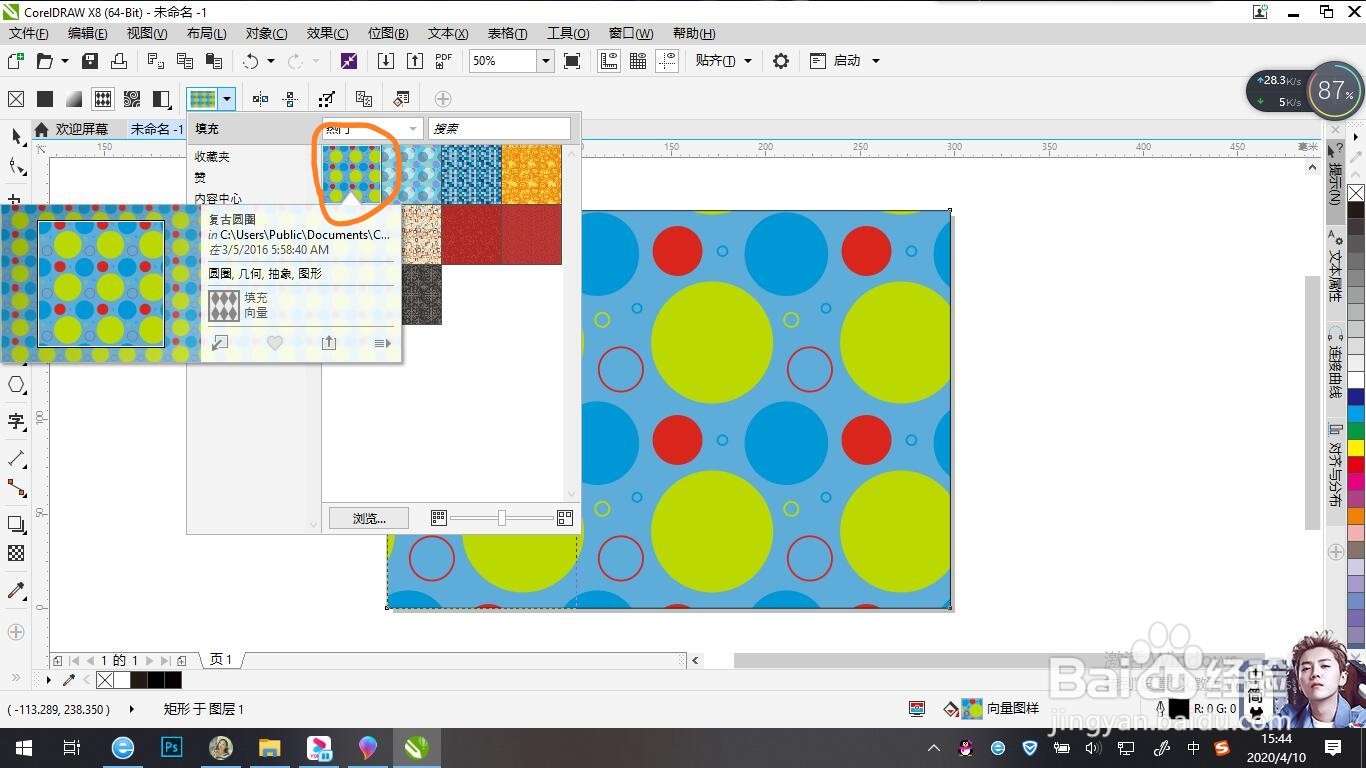This screenshot has width=1366, height=768.
Task: Open the 文件 menu
Action: pos(29,34)
